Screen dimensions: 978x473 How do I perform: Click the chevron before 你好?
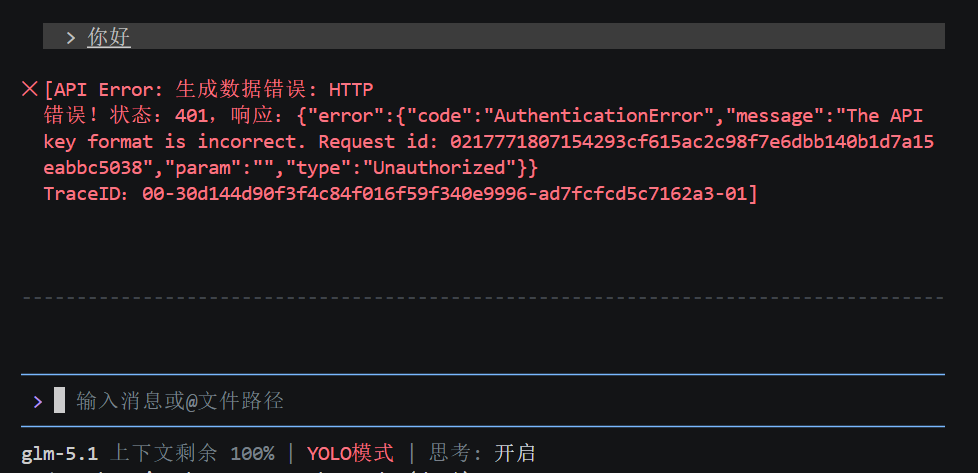[x=71, y=38]
